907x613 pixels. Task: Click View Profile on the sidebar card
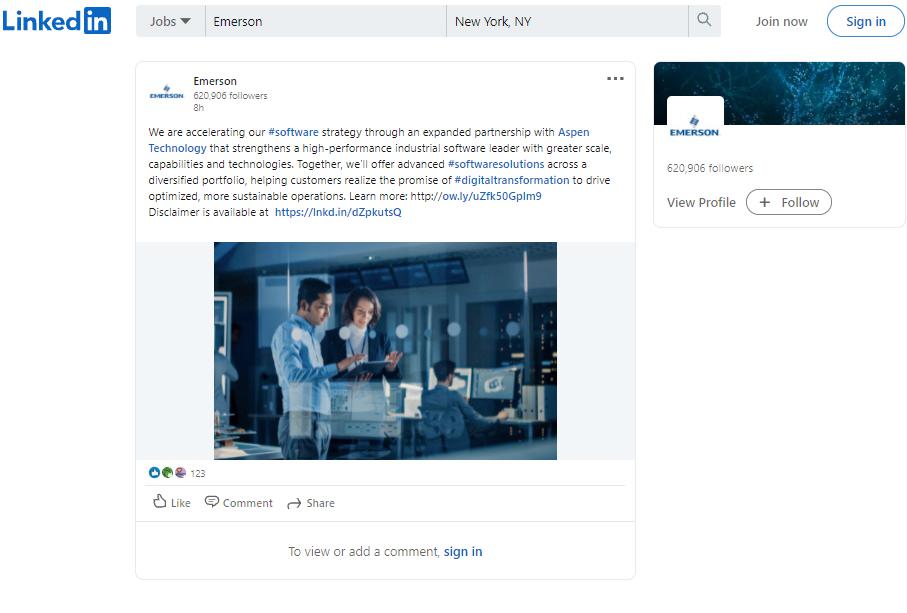(701, 202)
